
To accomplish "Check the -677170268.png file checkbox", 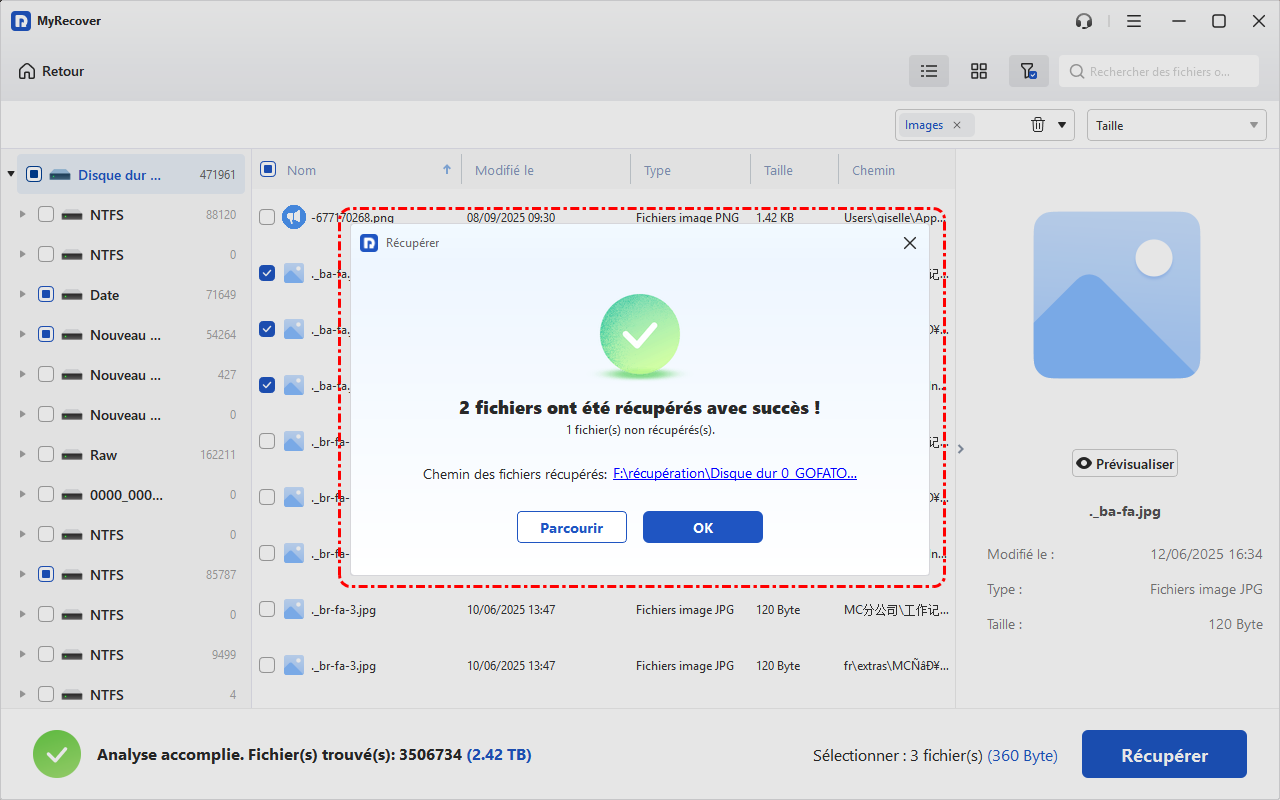I will 267,217.
